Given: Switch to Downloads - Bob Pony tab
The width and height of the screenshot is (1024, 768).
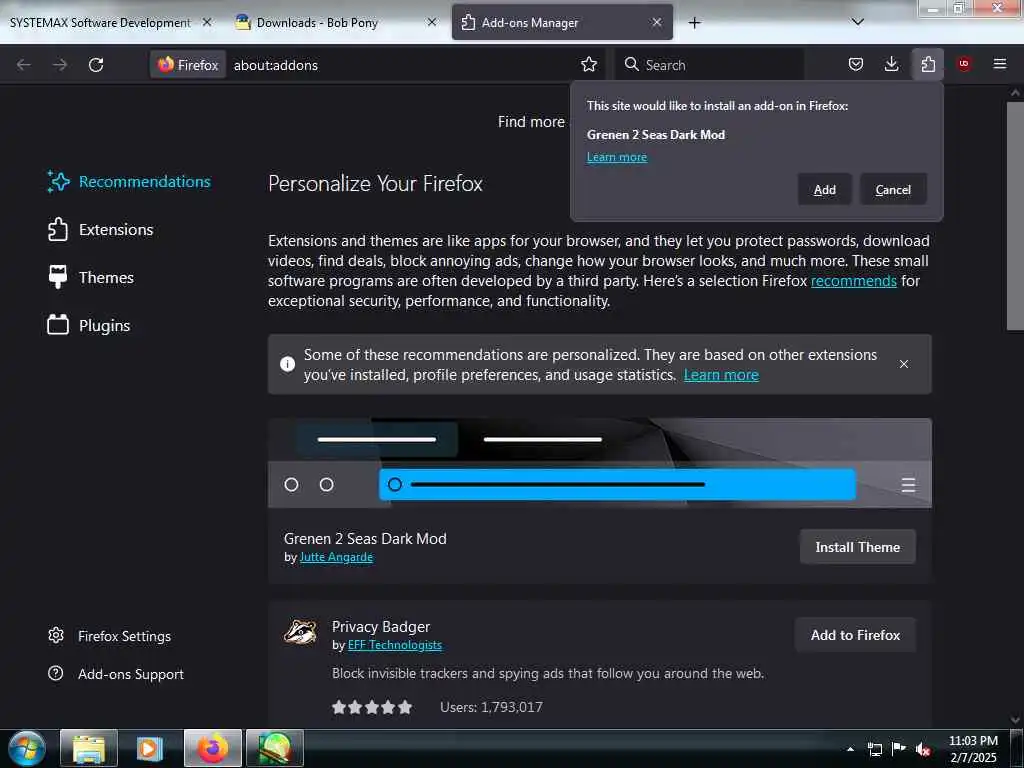Looking at the screenshot, I should (x=317, y=22).
